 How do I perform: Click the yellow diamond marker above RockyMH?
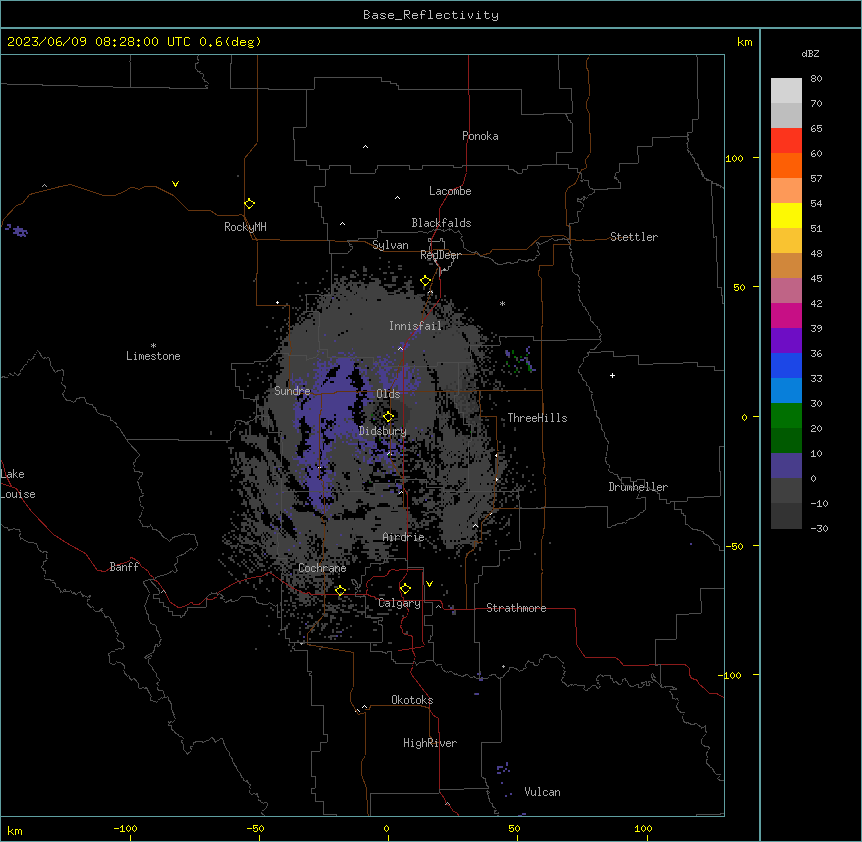(x=250, y=204)
